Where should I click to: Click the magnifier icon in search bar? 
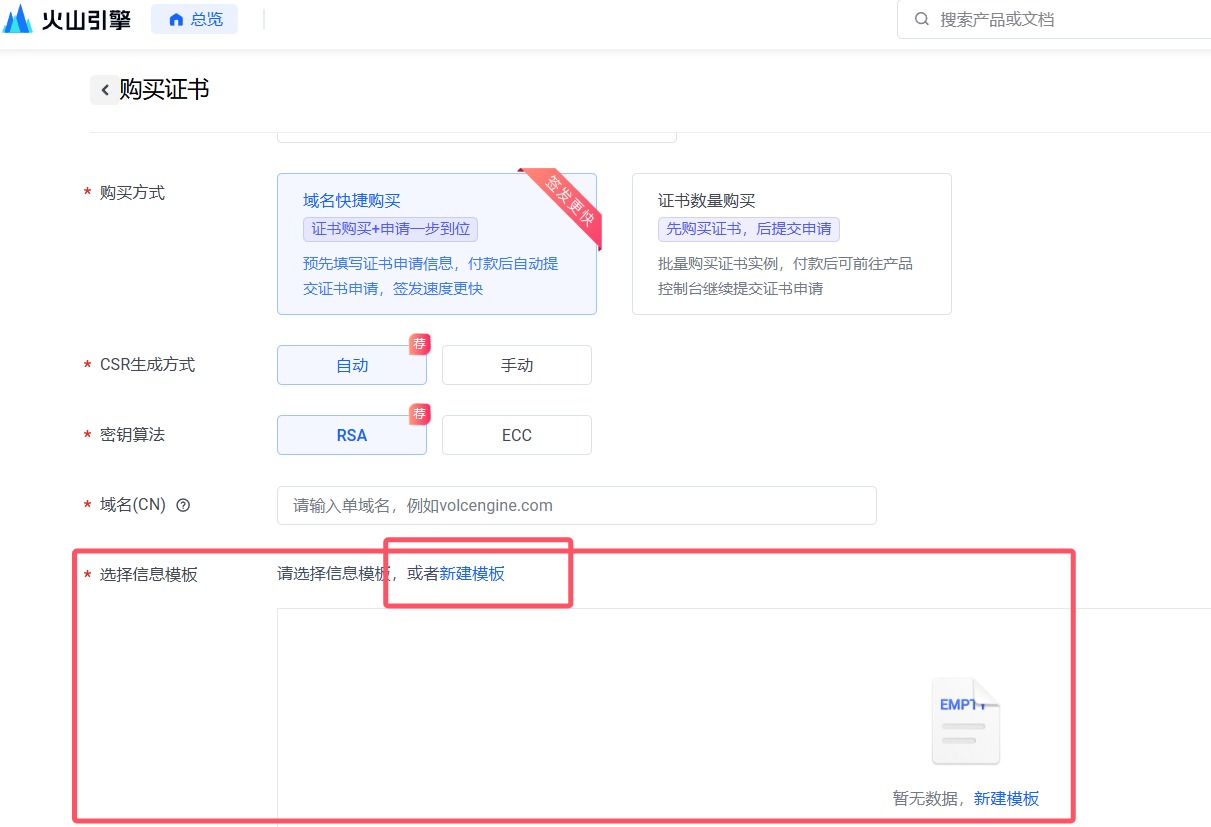click(x=921, y=19)
